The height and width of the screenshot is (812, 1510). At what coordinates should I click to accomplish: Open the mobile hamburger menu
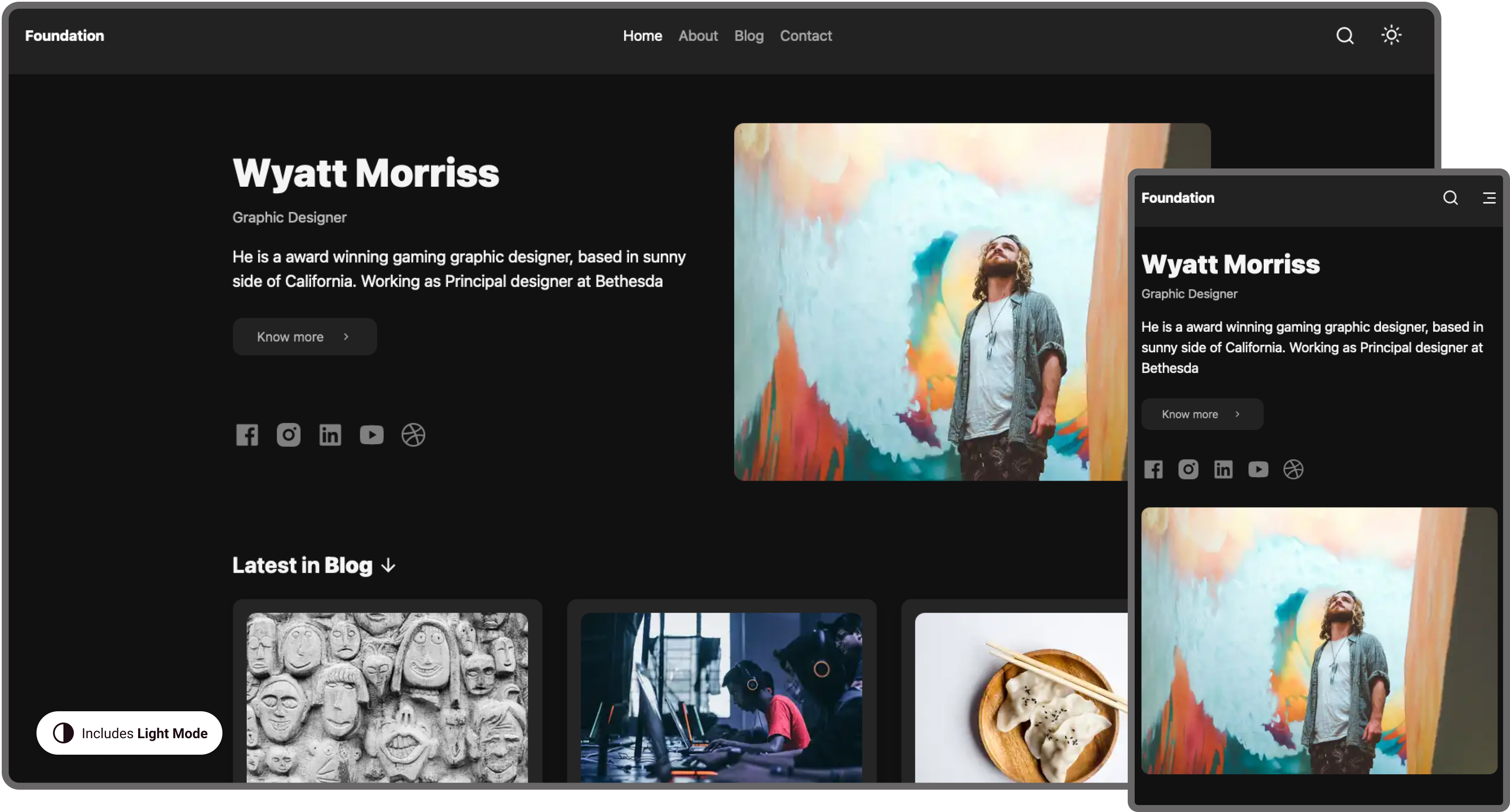tap(1488, 198)
